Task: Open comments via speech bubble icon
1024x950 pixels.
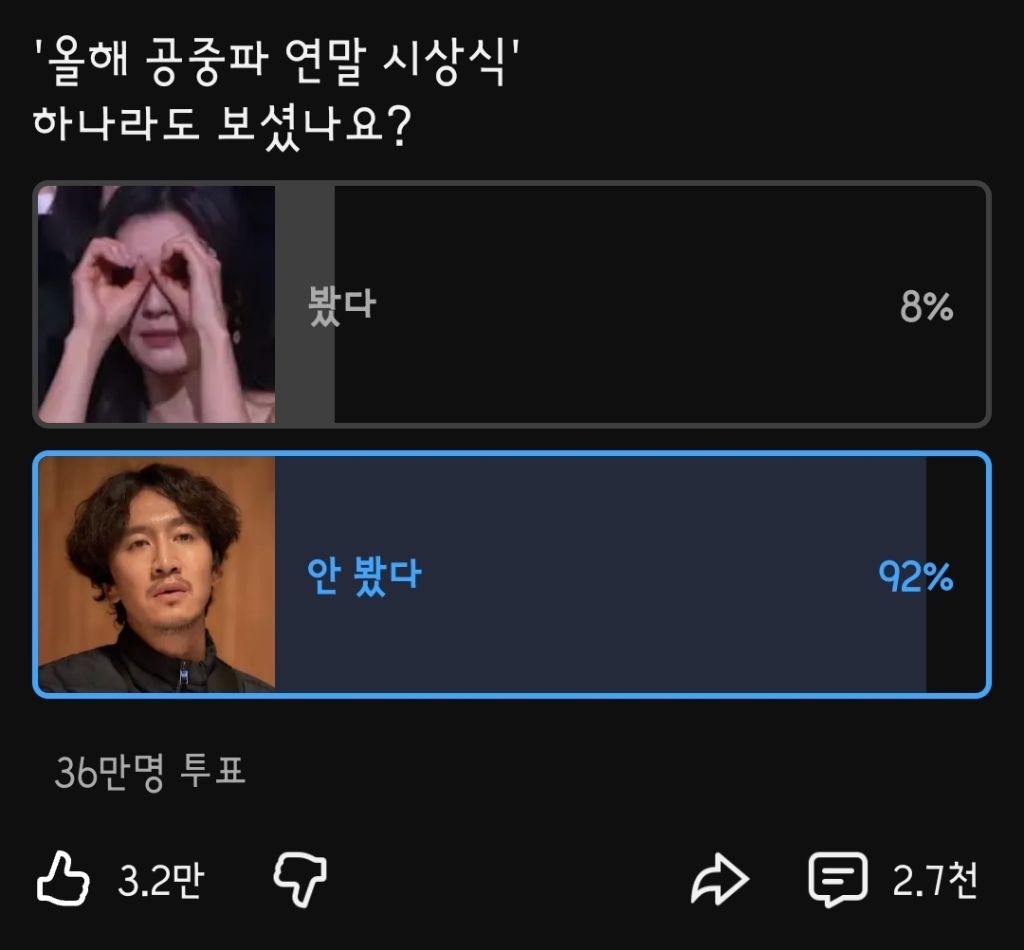Action: point(838,879)
